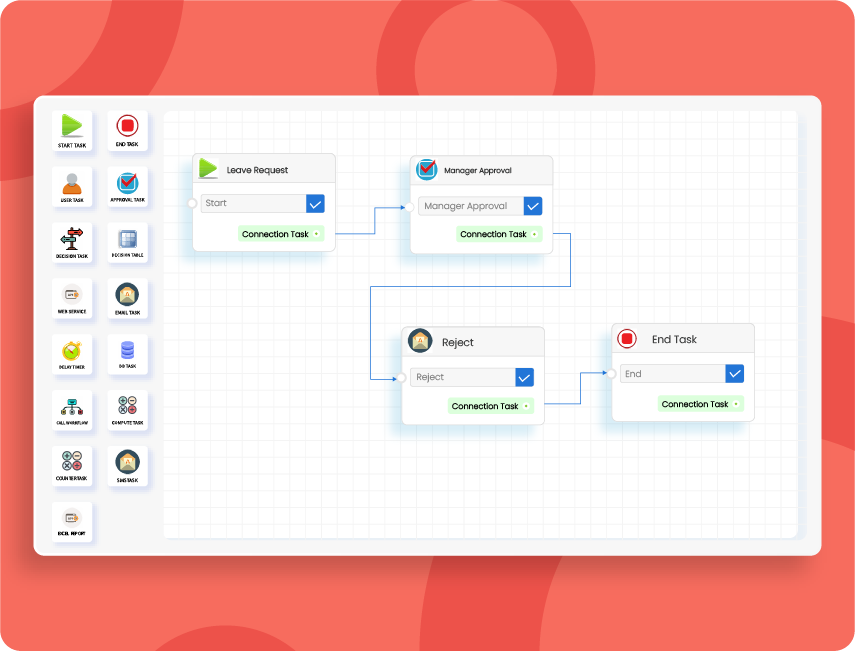
Task: Check the box next to the Reject field
Action: 523,377
